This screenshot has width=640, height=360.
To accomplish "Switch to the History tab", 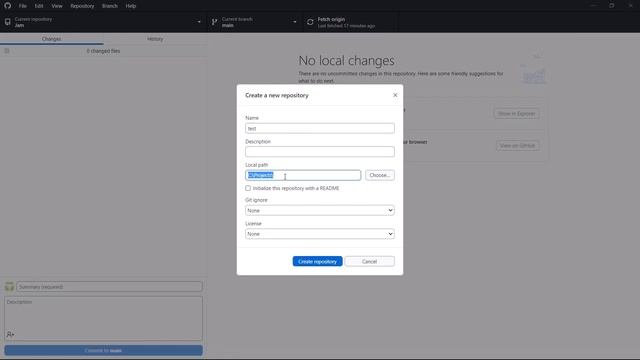I will 155,39.
